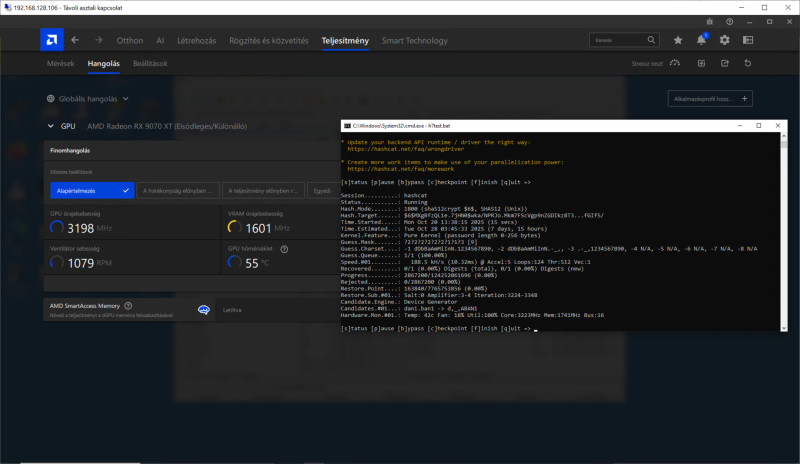Collapse the GPU section chevron

51,126
